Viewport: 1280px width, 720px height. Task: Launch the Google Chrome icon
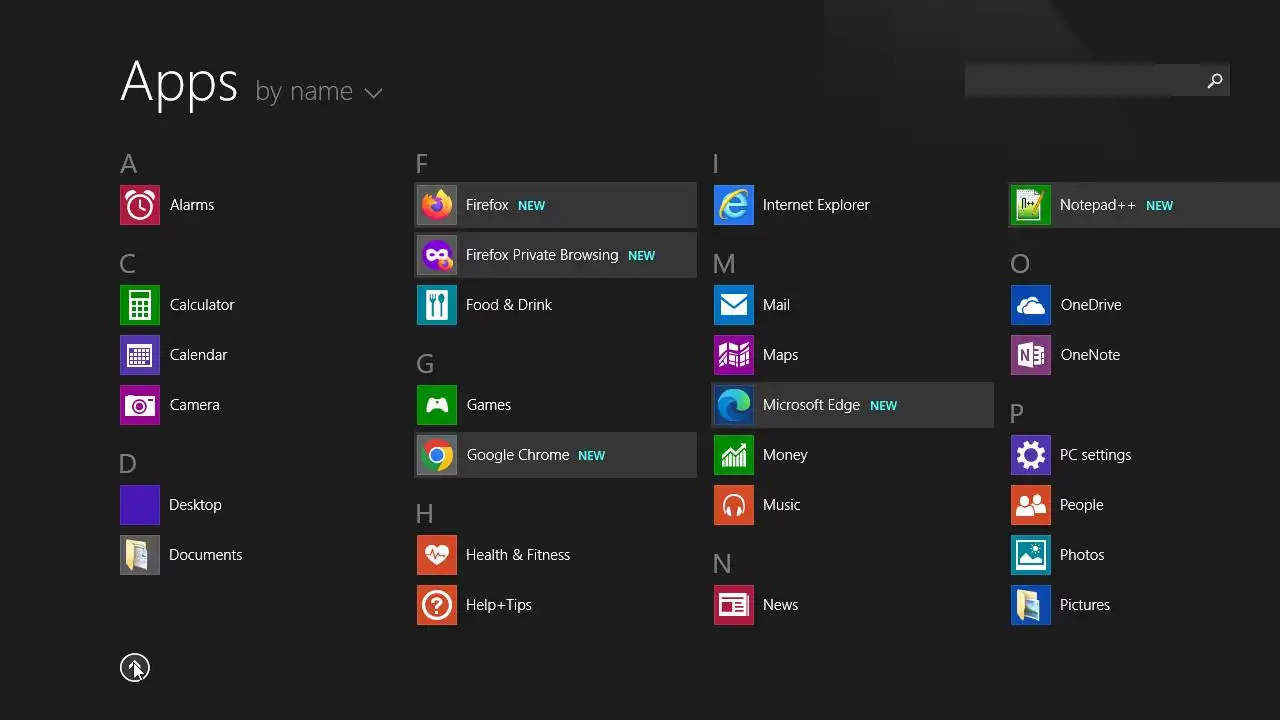tap(437, 455)
